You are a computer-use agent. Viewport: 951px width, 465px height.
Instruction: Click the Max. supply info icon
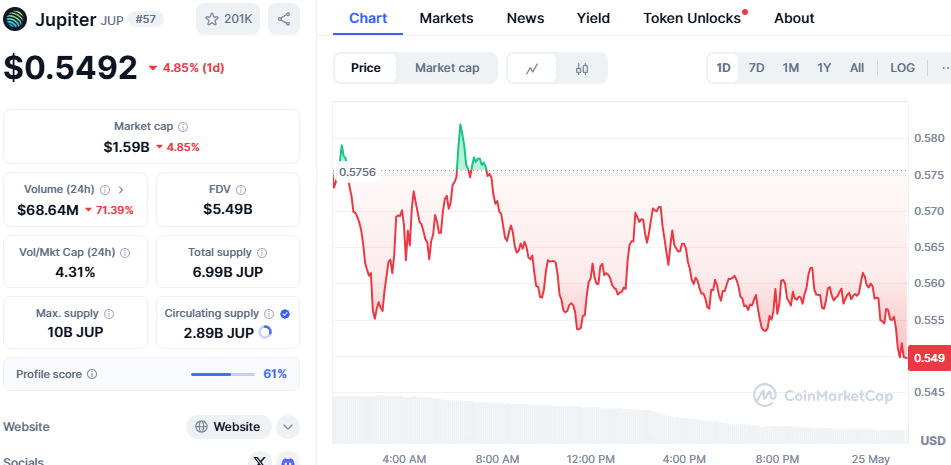pyautogui.click(x=109, y=313)
